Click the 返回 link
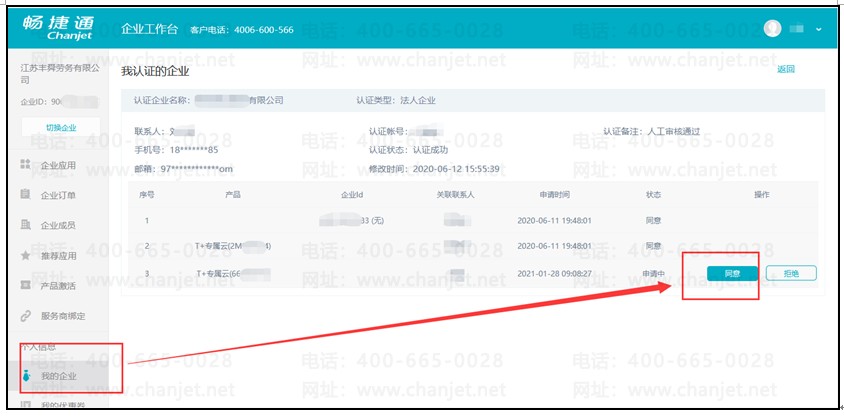Image resolution: width=844 pixels, height=416 pixels. [x=786, y=69]
